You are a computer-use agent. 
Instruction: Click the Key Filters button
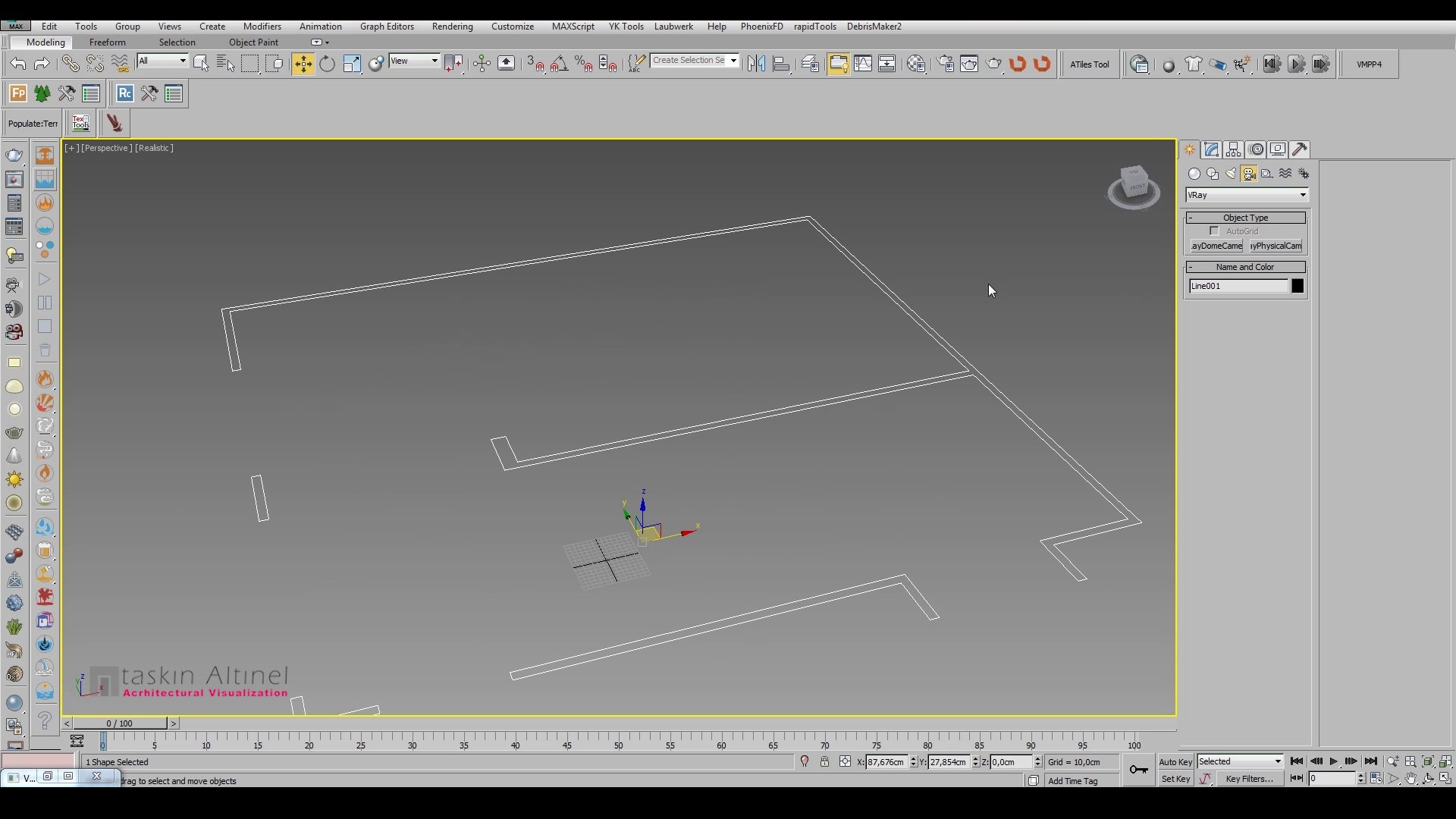(1250, 780)
